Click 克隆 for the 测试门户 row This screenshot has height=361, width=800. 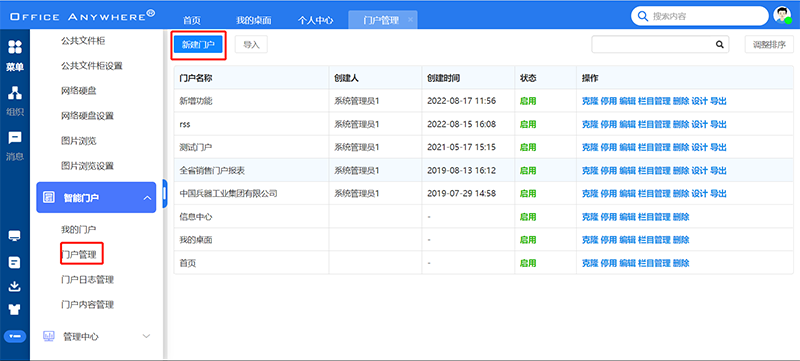click(590, 147)
